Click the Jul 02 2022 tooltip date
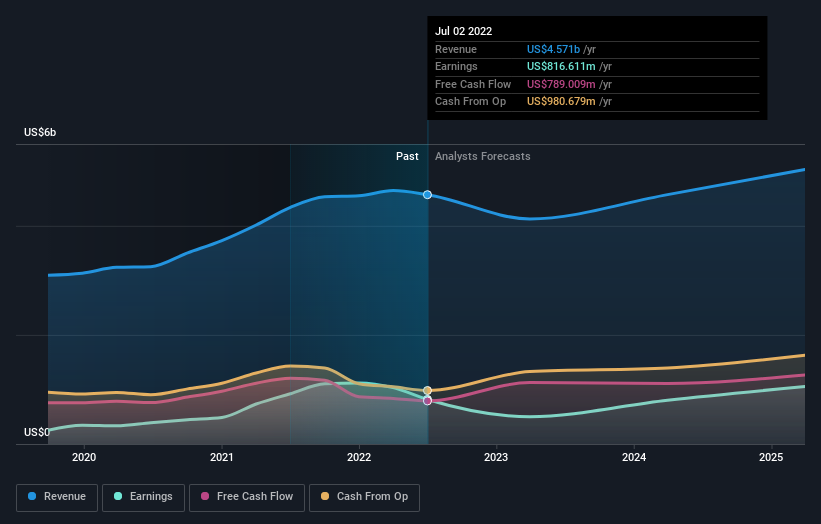 463,31
